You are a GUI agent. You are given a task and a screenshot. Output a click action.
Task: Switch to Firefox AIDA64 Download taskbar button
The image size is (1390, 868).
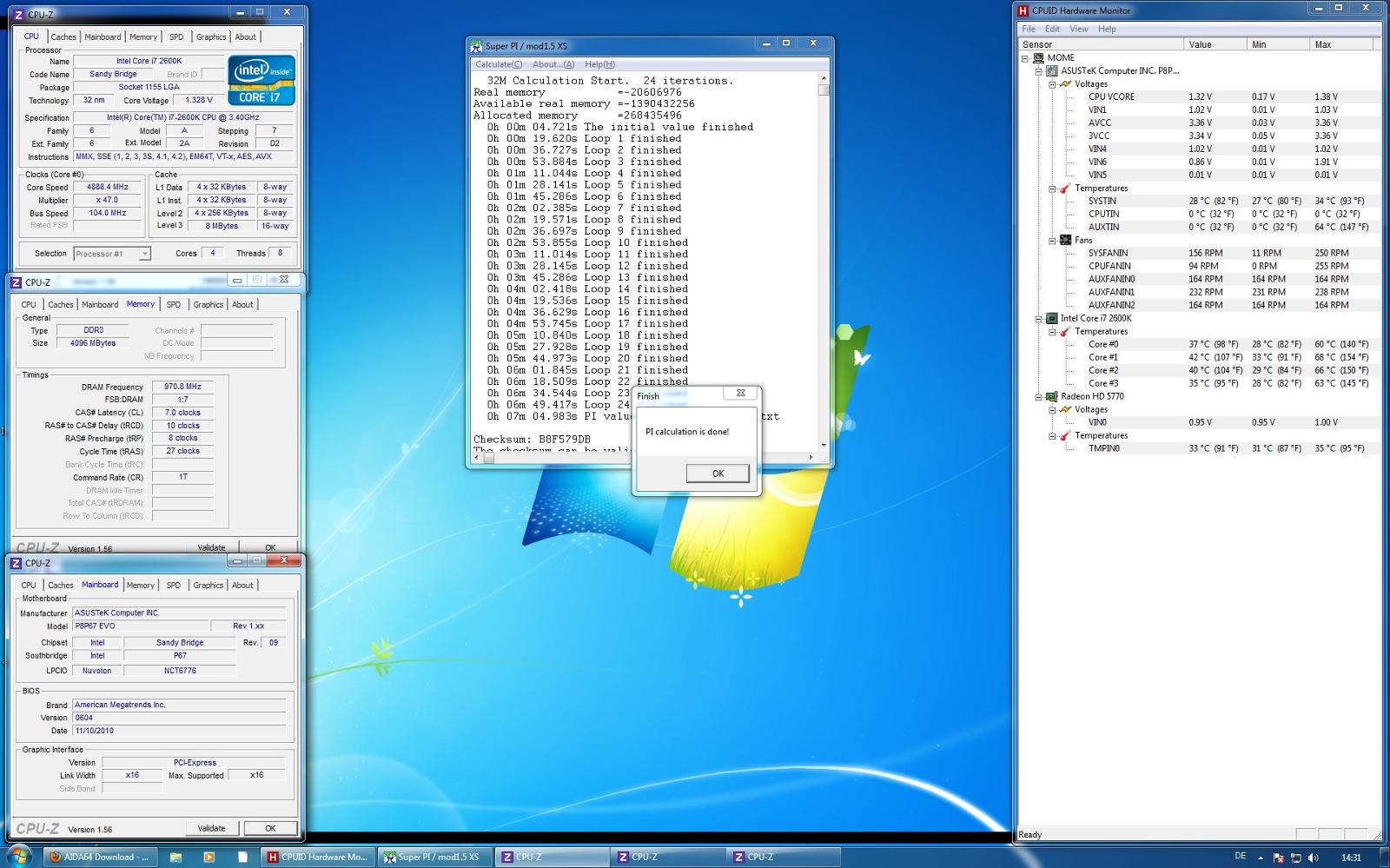coord(103,857)
